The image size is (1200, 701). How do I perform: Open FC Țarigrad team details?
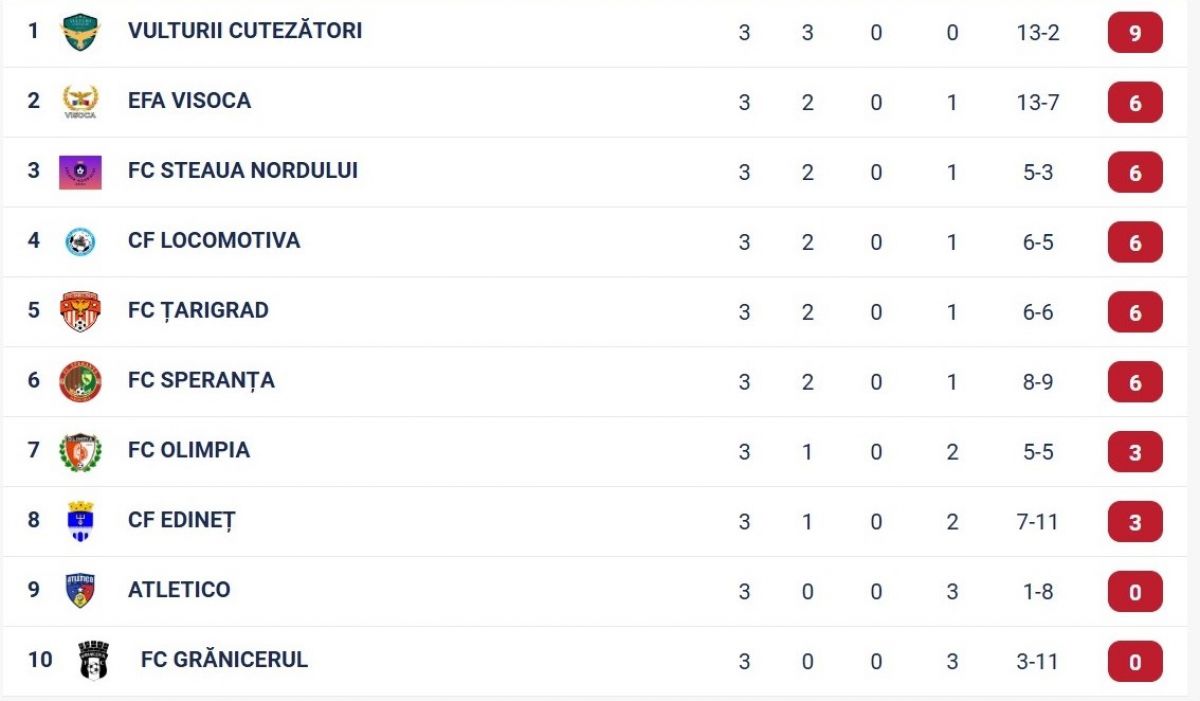point(198,310)
